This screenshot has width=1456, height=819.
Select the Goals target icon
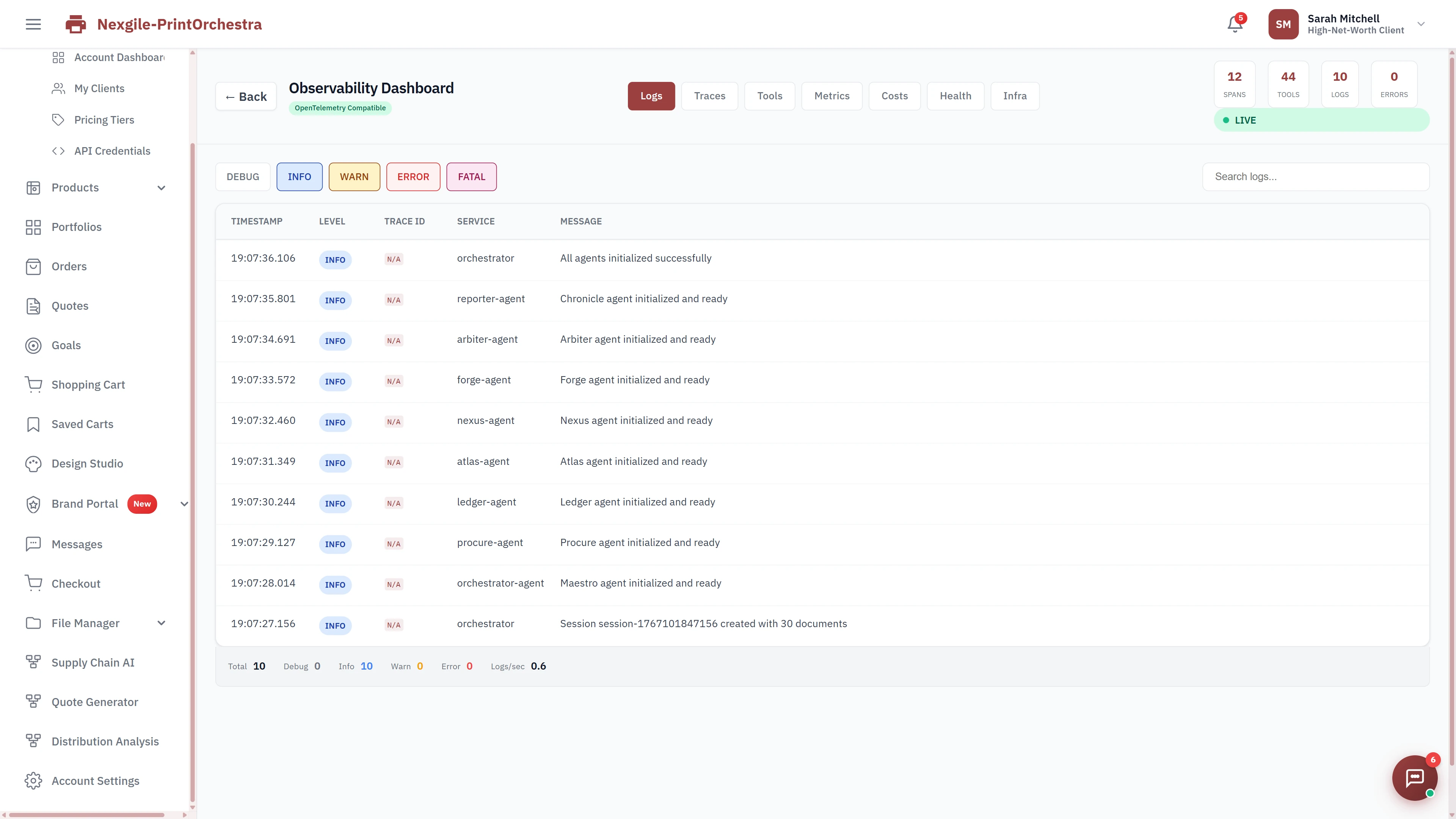point(33,345)
